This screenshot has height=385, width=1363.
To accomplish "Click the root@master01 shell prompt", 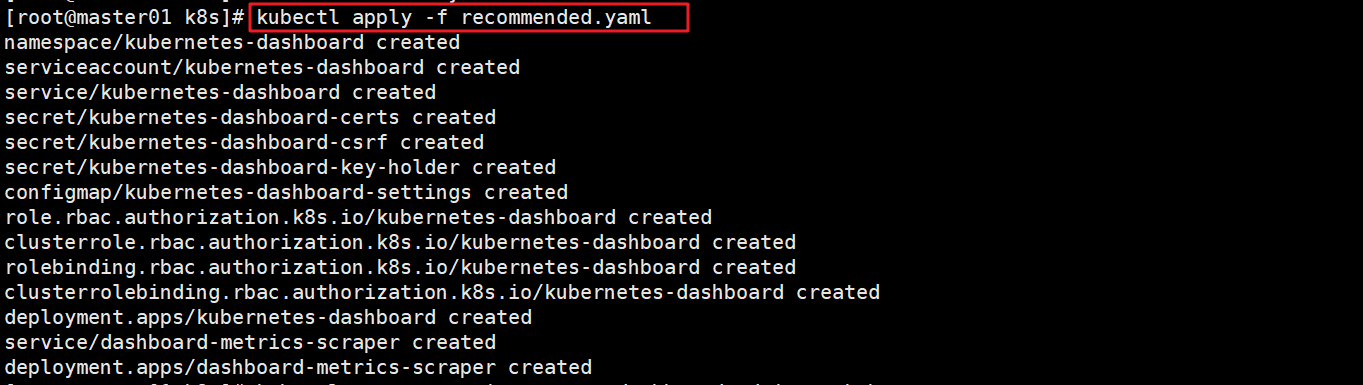I will click(x=125, y=17).
